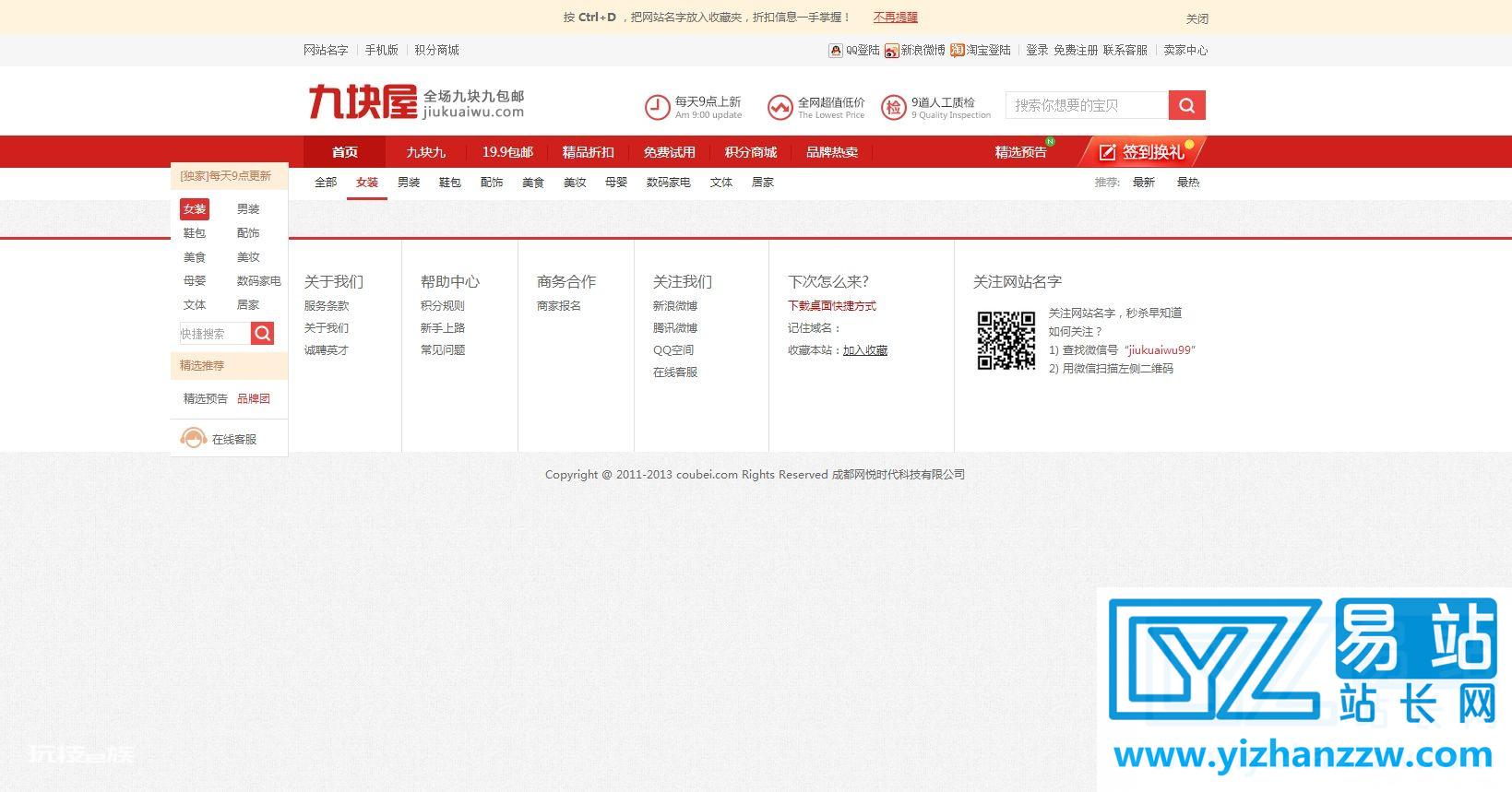Click the Taobao login icon
Screen dimensions: 1512x792
click(958, 51)
